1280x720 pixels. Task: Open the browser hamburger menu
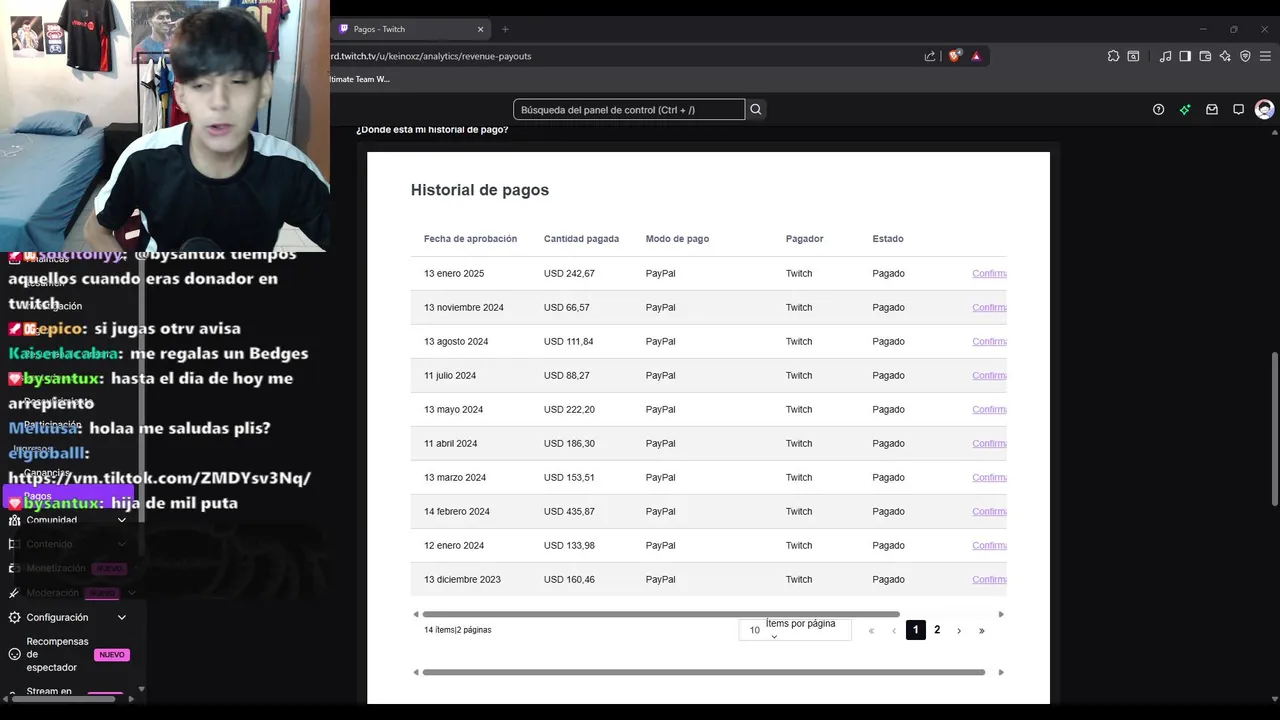tap(1265, 56)
